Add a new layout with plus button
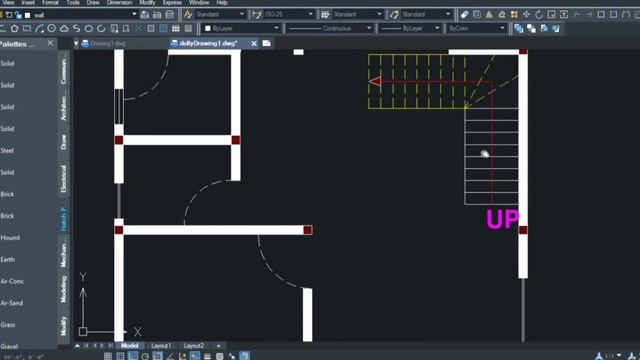This screenshot has height=360, width=640. [219, 346]
